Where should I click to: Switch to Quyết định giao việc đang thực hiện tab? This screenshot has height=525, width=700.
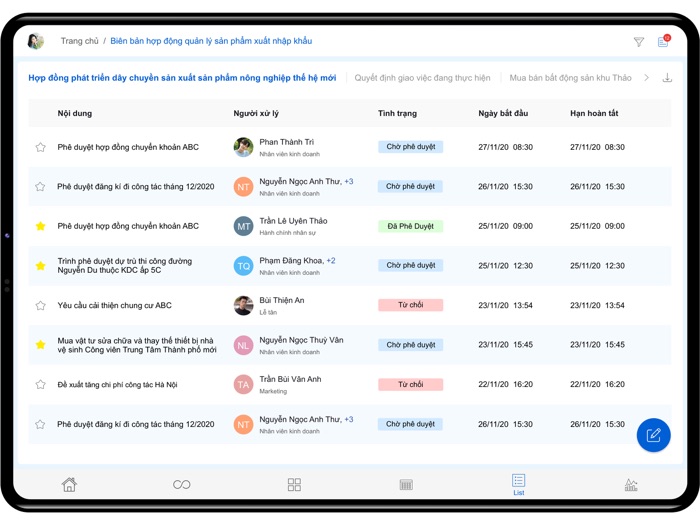[422, 78]
